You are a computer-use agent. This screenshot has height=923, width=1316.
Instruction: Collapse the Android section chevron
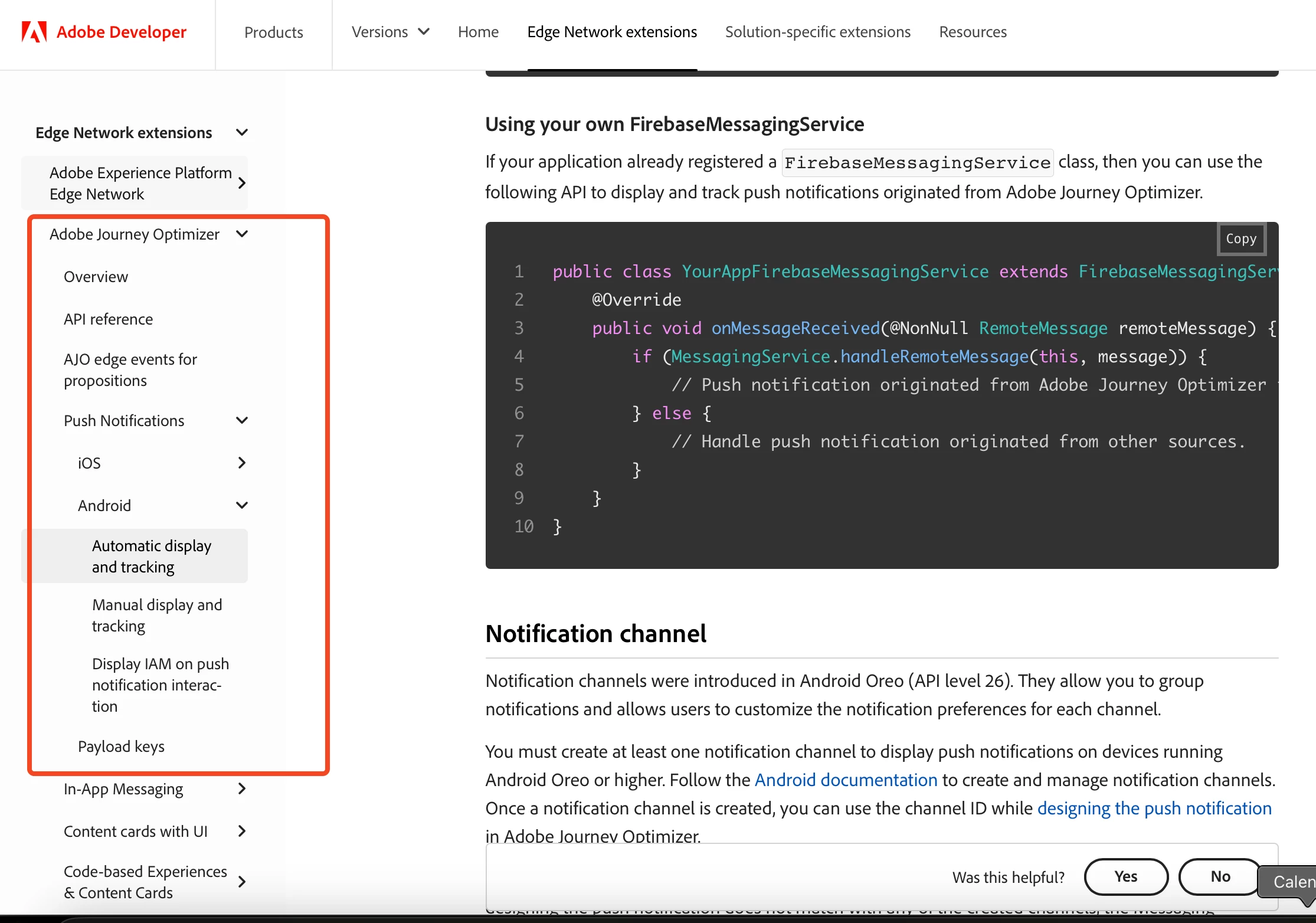[241, 506]
